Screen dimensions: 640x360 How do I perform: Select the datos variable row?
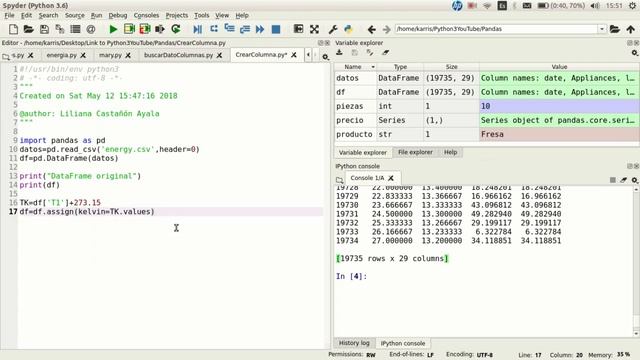[487, 78]
